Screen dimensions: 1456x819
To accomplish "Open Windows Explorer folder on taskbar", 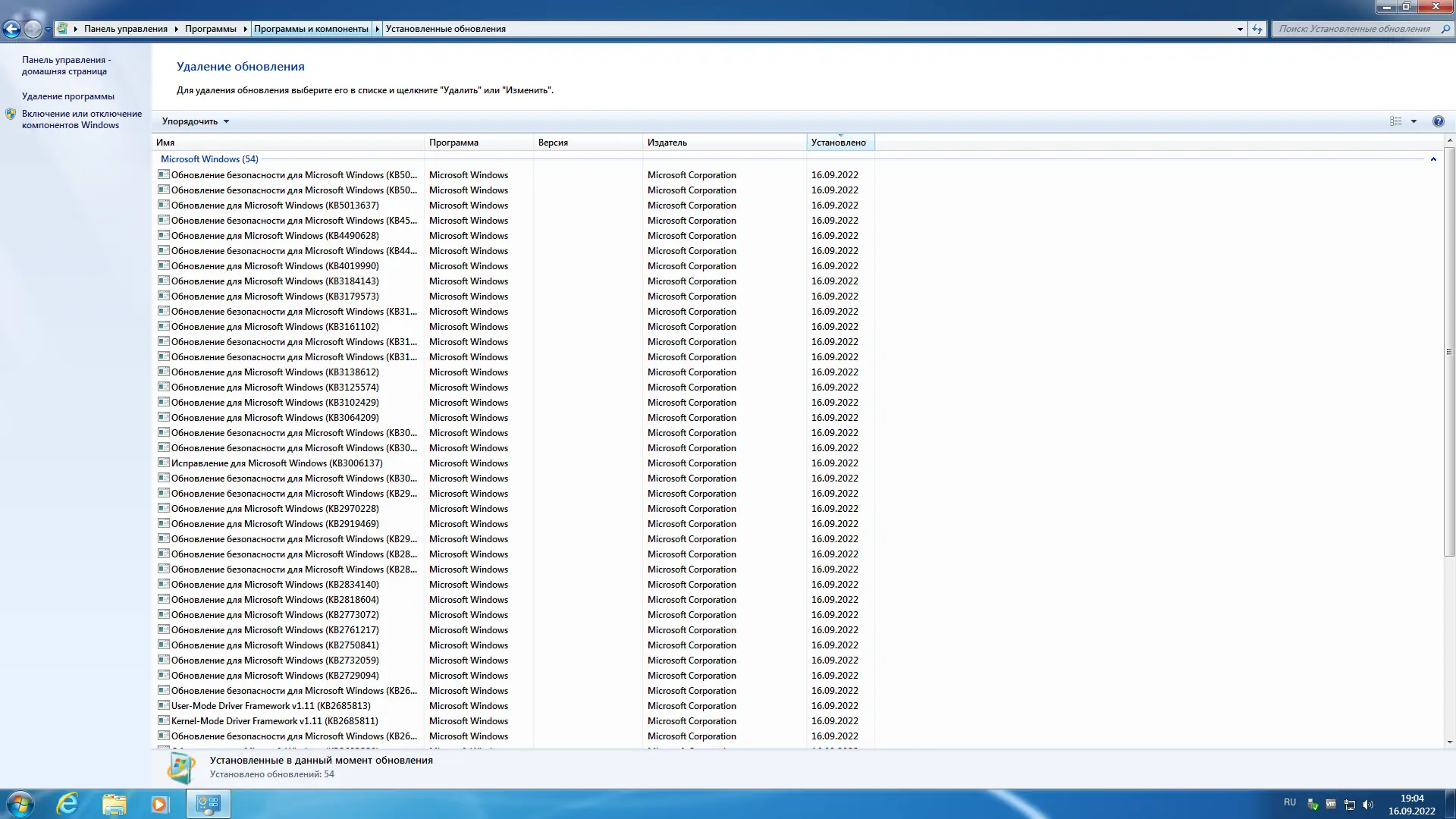I will pos(114,804).
